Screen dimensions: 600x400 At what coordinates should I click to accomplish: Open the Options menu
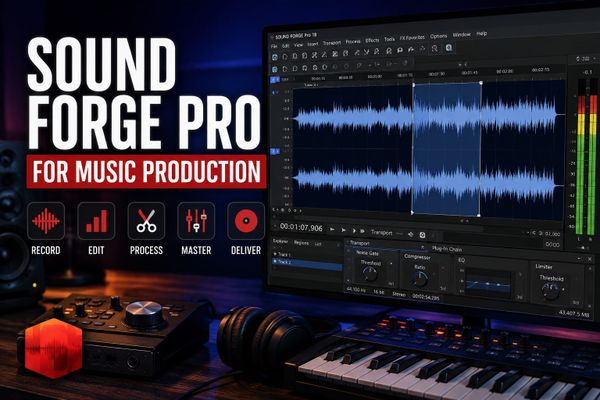click(439, 36)
